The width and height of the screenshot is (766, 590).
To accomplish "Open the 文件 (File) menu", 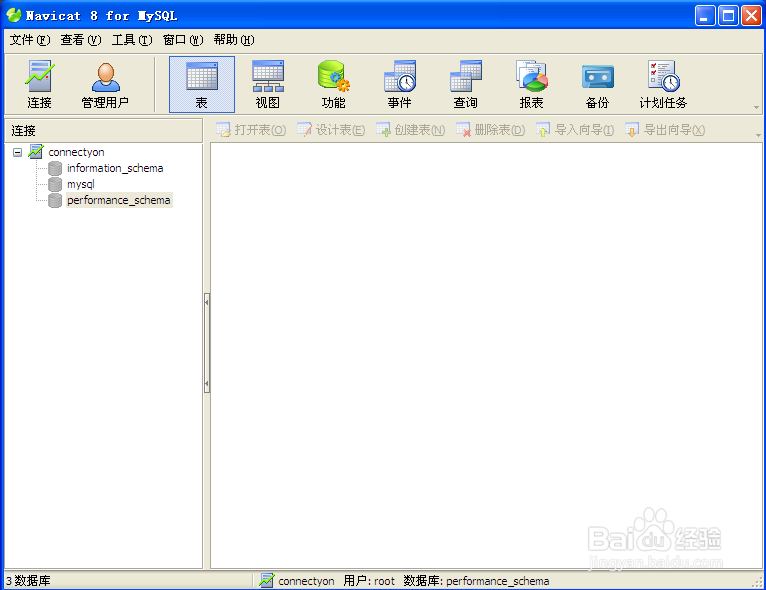I will pyautogui.click(x=30, y=40).
